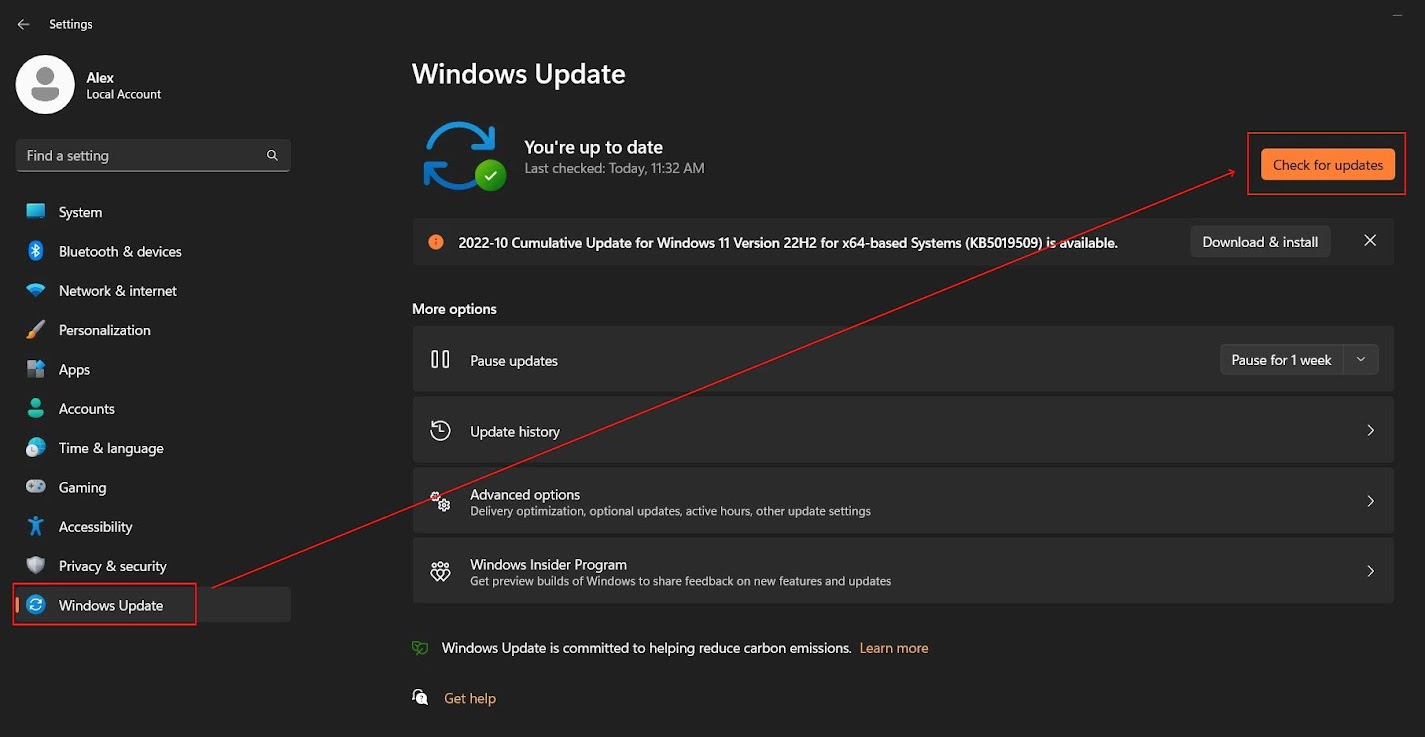This screenshot has height=737, width=1425.
Task: Click the 'Get preview builds of Windows' description
Action: pyautogui.click(x=680, y=581)
